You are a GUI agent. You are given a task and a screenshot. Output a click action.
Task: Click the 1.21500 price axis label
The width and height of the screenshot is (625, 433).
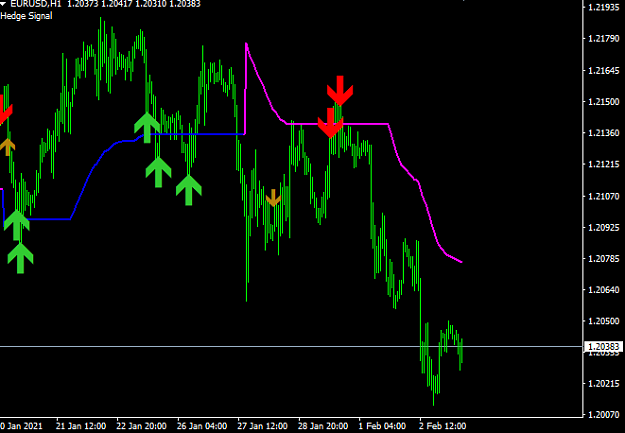(x=604, y=102)
